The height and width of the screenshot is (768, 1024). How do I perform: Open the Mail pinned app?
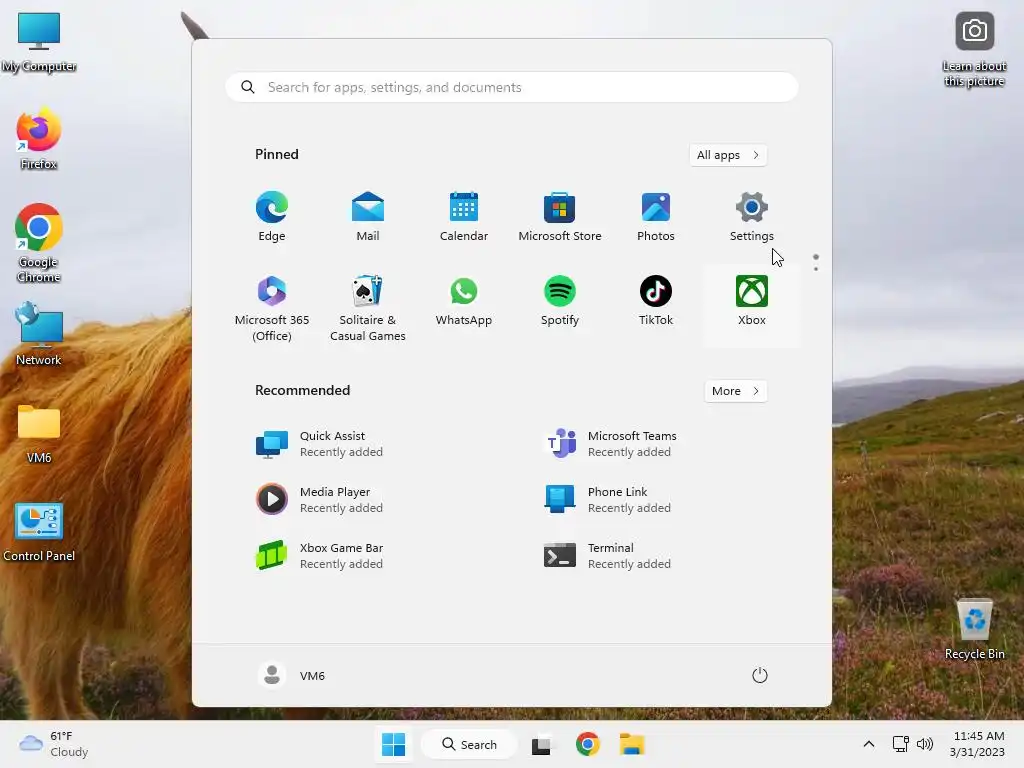point(368,217)
